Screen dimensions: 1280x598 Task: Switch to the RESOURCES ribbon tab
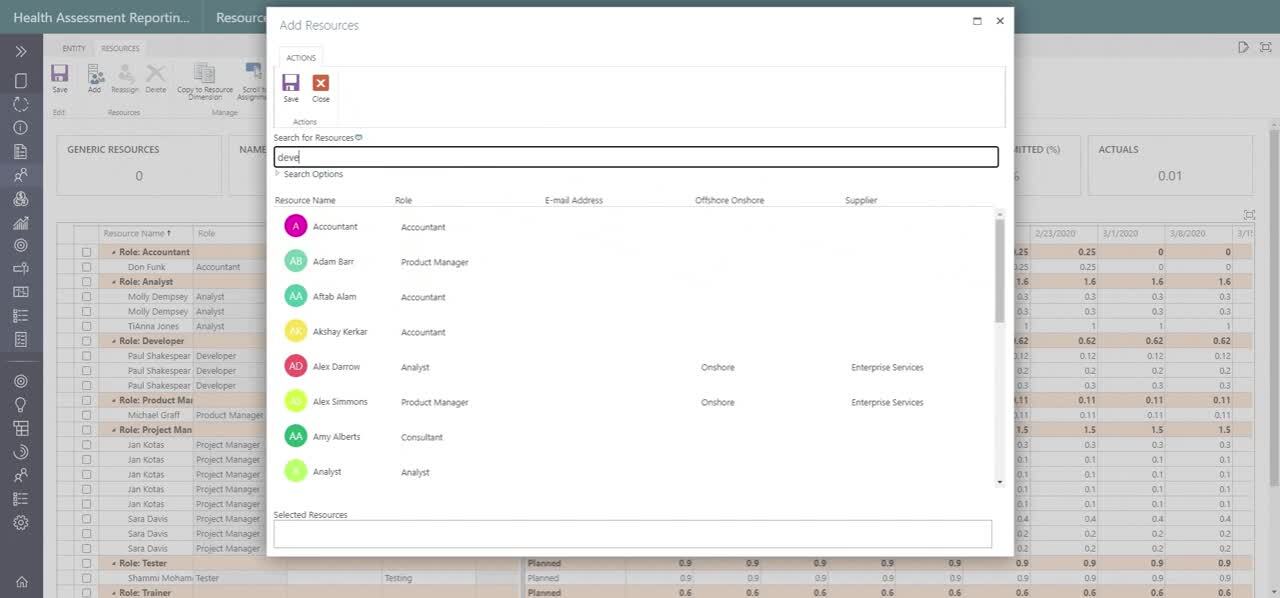[120, 48]
